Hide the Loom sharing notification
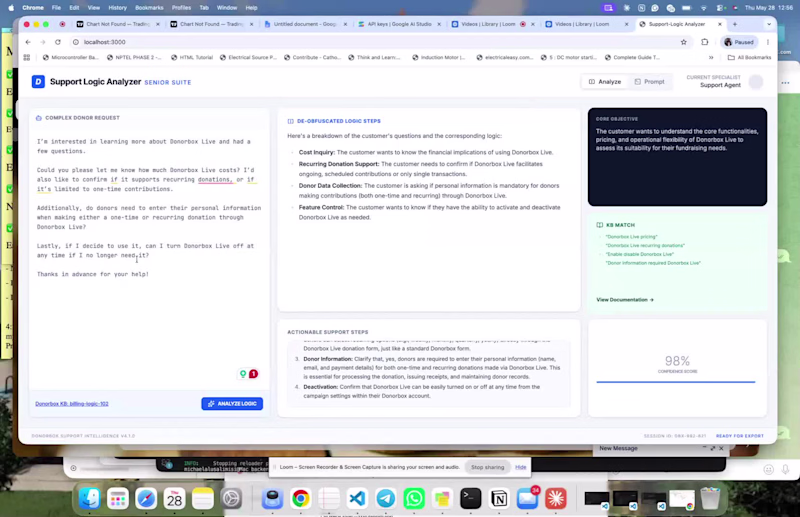The image size is (800, 517). tap(520, 467)
